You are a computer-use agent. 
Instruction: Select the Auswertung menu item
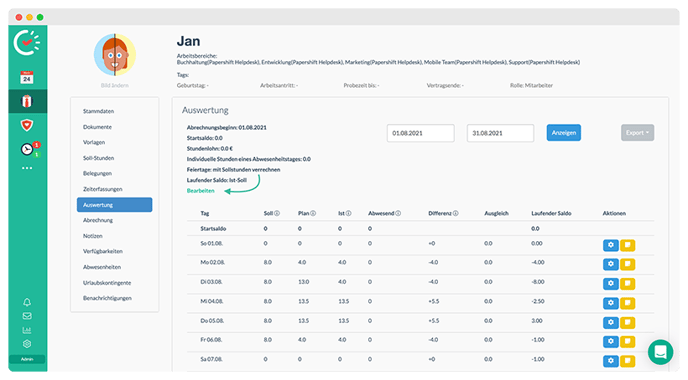[x=115, y=205]
